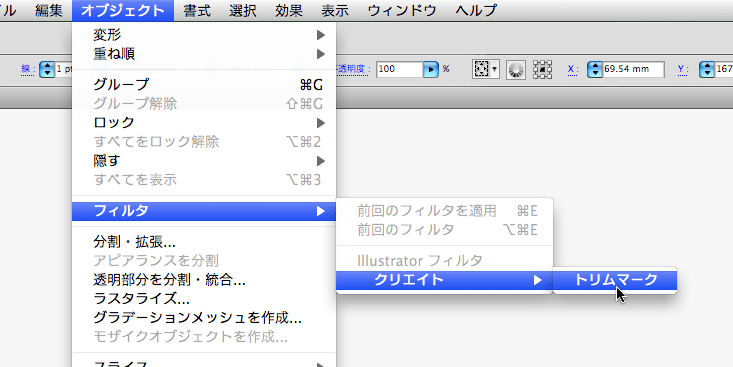733x367 pixels.
Task: Choose 分割・拡張... menu item
Action: coord(204,242)
